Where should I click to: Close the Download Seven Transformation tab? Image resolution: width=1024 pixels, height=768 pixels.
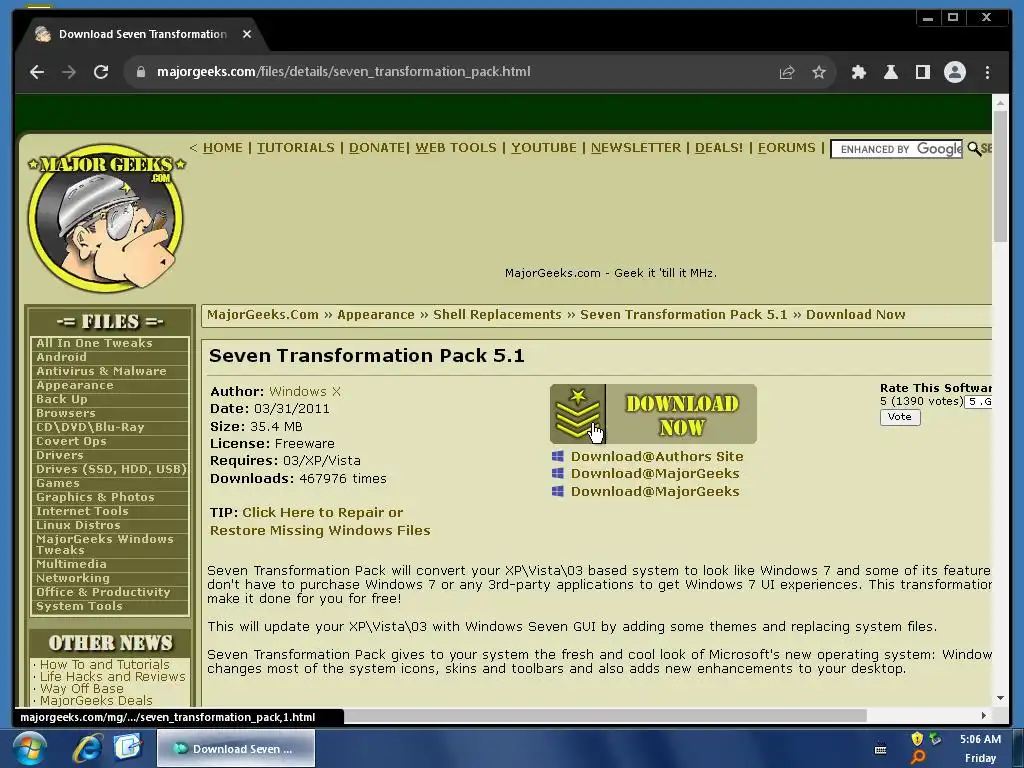(x=247, y=34)
